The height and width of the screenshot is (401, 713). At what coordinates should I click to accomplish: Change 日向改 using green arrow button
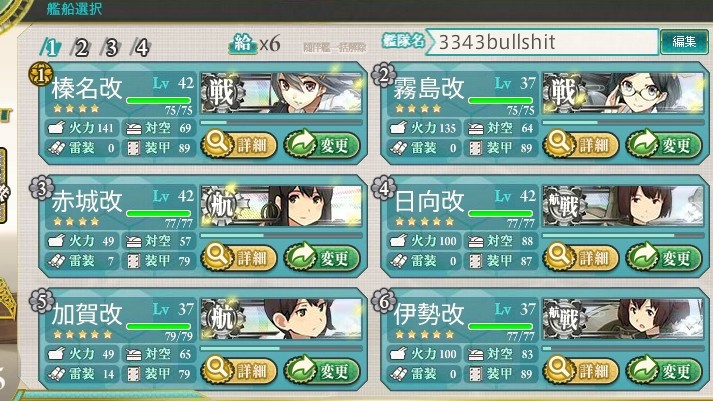tap(664, 258)
